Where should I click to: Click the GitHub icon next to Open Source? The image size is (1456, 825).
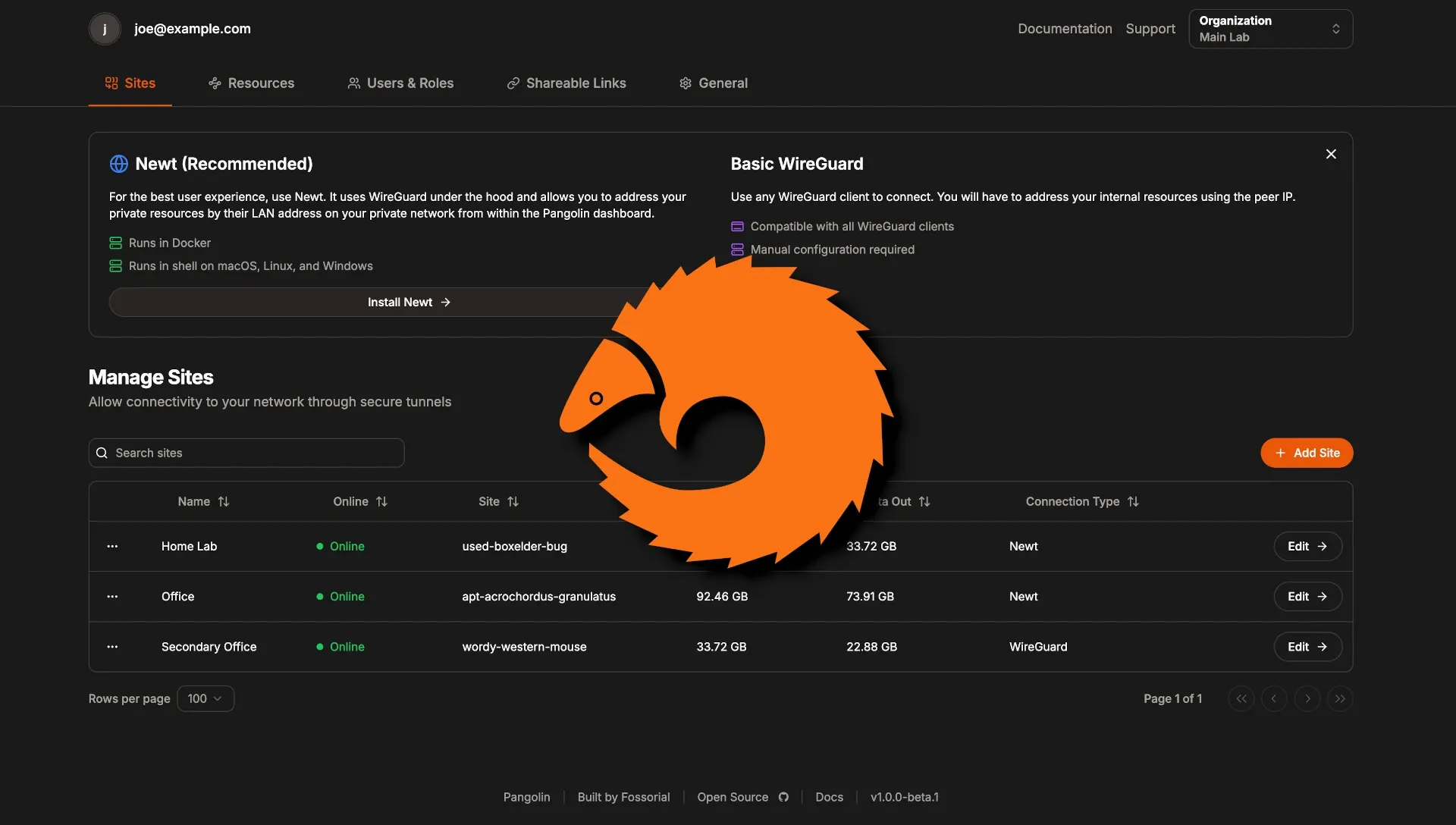784,797
